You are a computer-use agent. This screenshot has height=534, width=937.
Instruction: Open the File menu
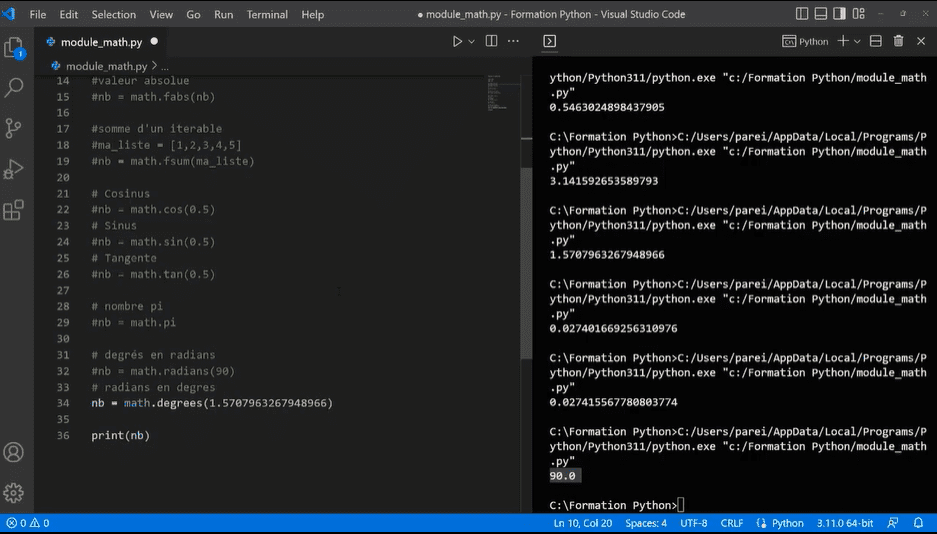pos(38,14)
